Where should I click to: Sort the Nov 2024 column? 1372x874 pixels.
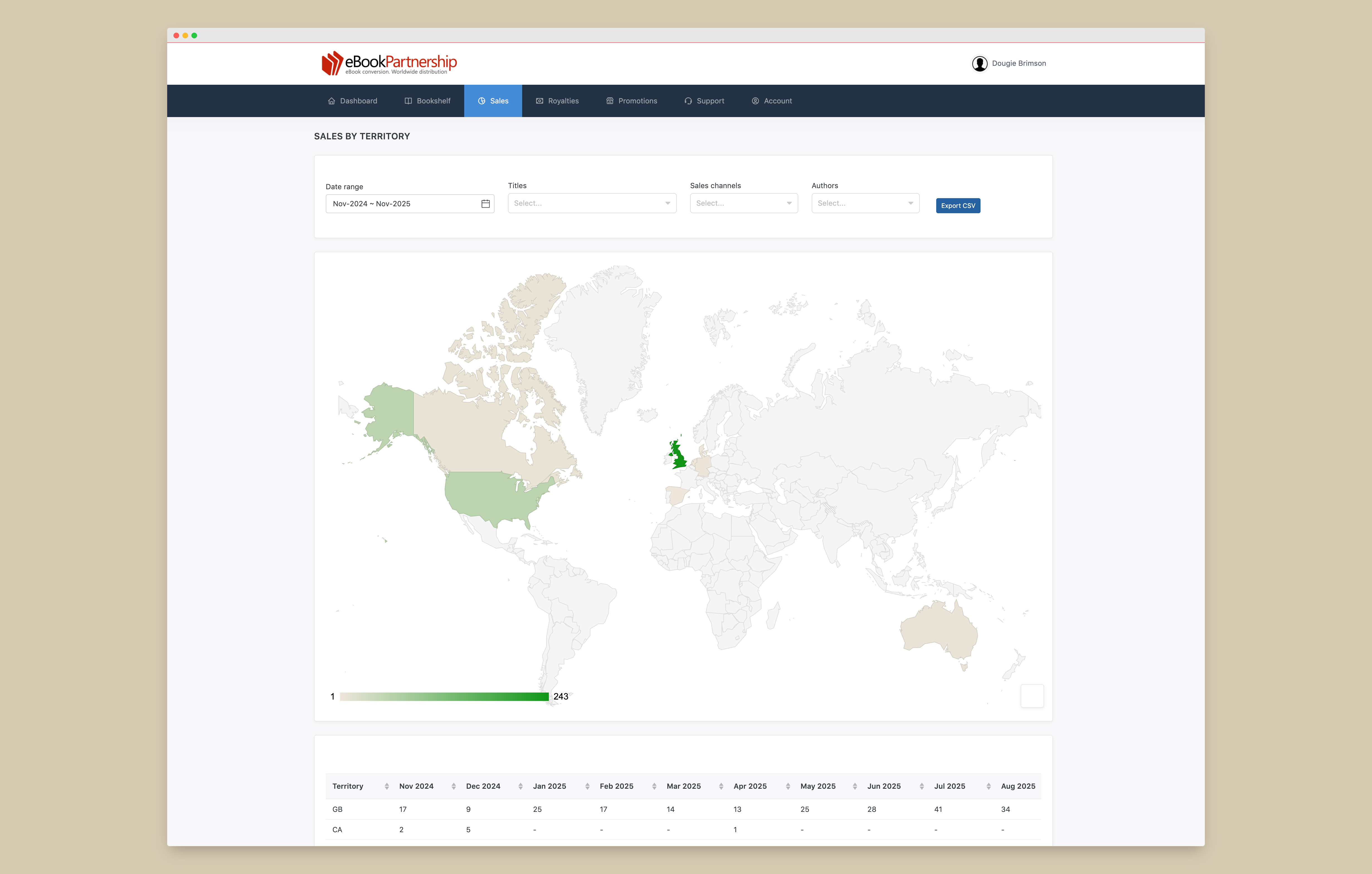point(454,786)
